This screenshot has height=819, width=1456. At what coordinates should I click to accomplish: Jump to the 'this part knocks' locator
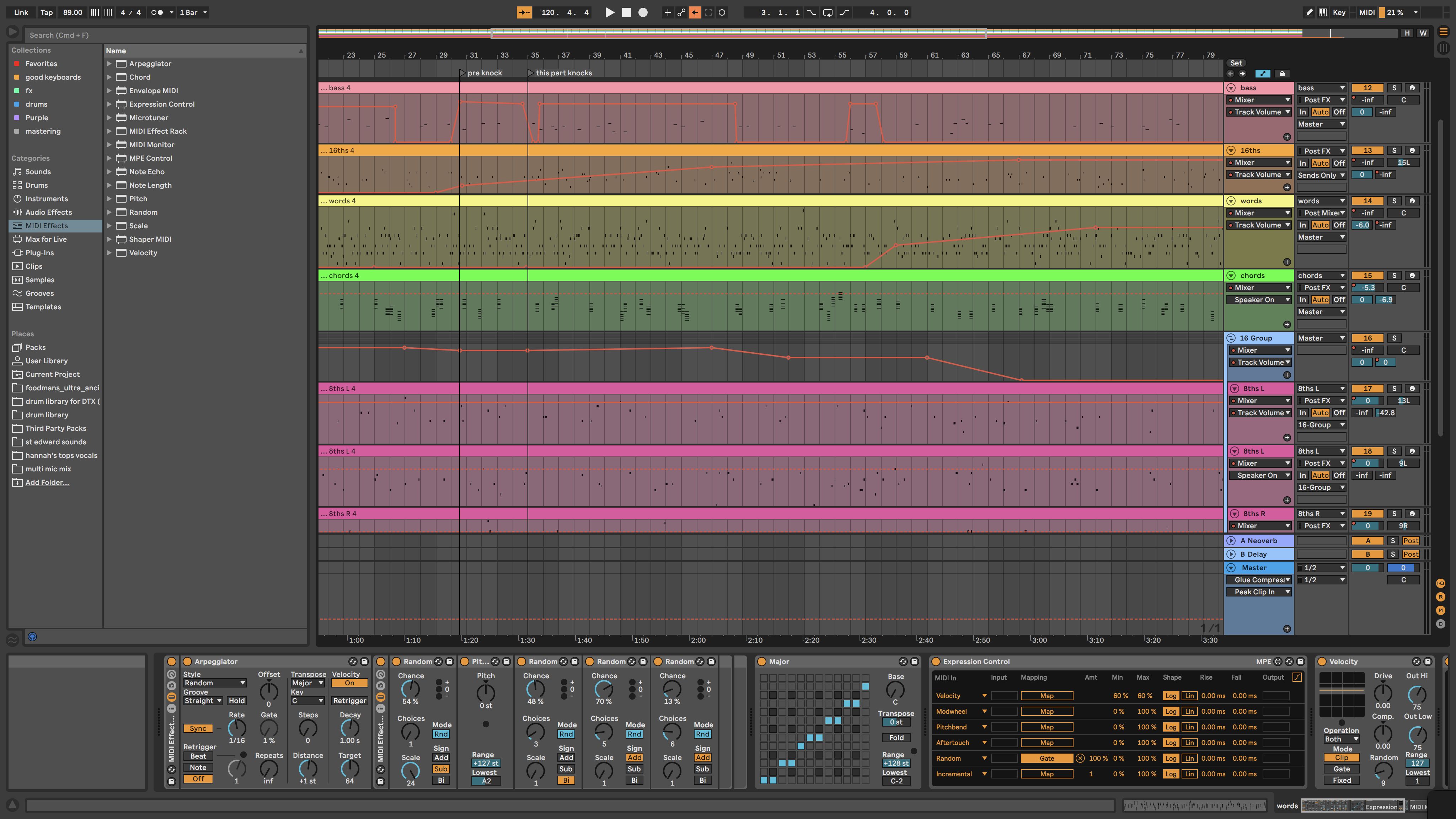click(530, 73)
